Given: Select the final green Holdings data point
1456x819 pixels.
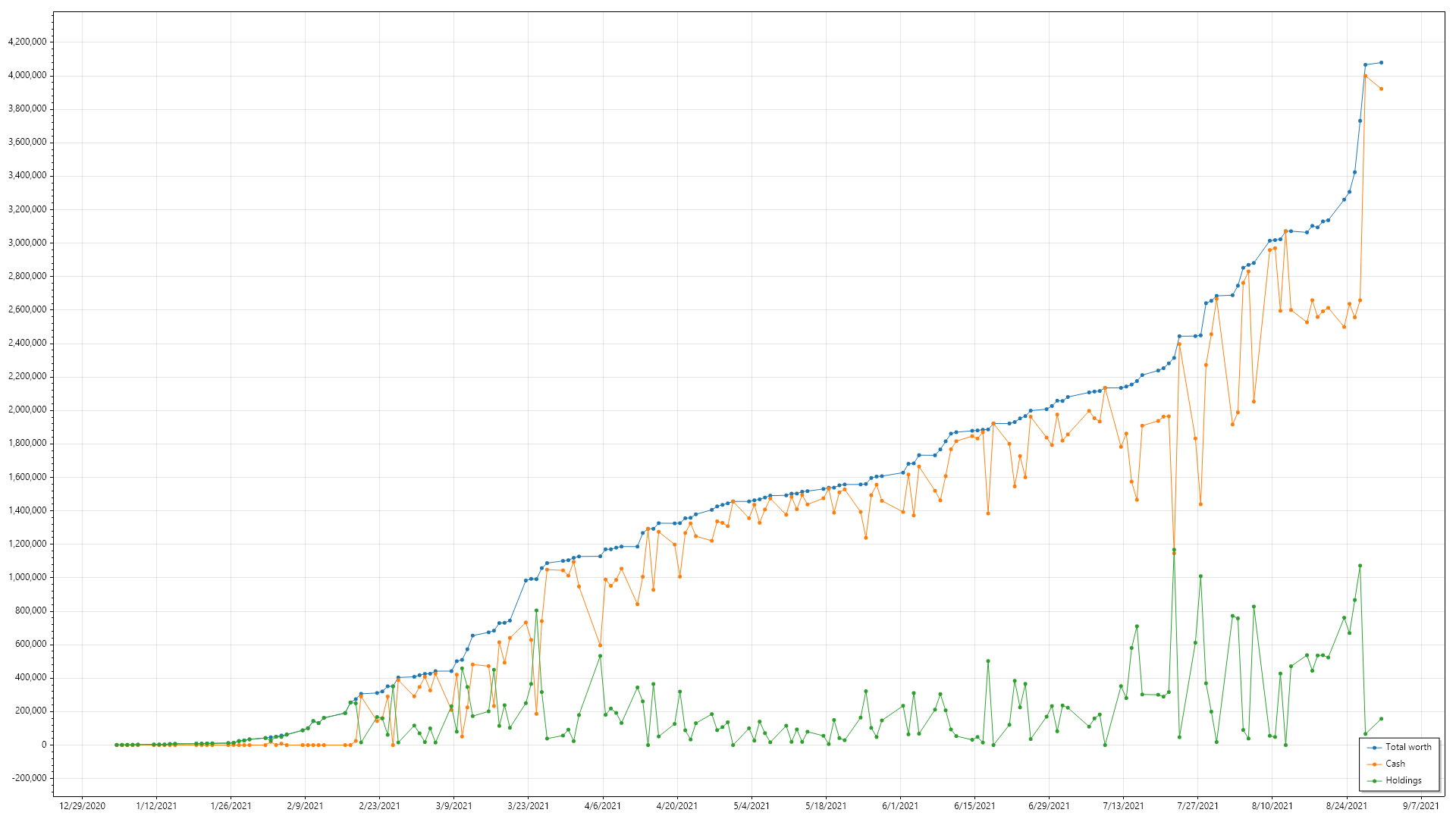Looking at the screenshot, I should point(1381,719).
